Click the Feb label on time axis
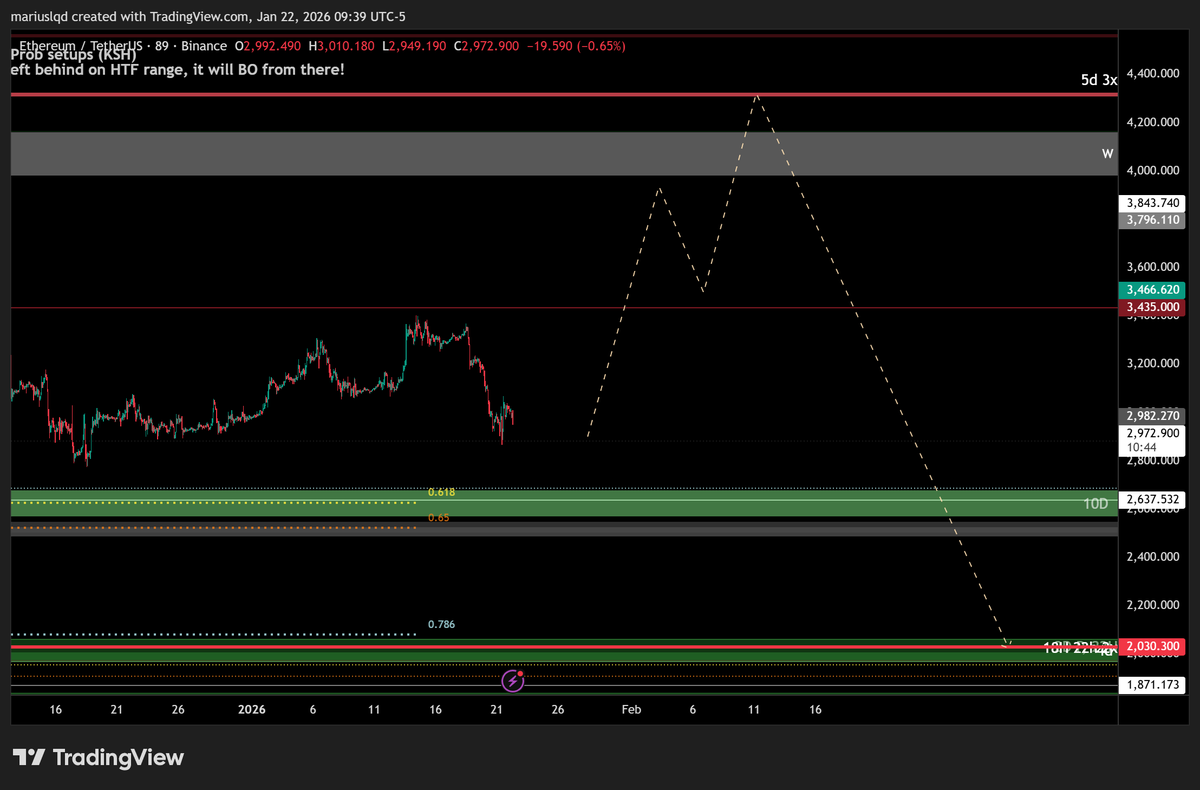The image size is (1200, 790). [x=631, y=710]
